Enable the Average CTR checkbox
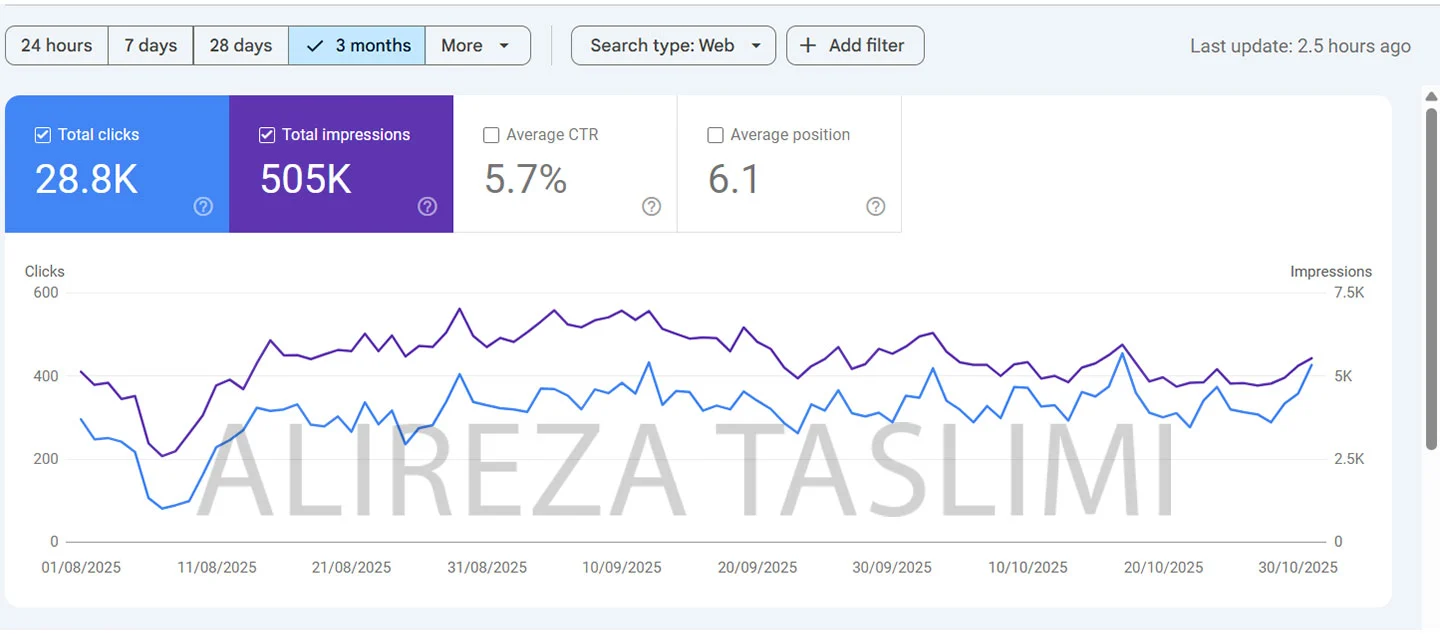Screen dimensions: 1440x634 [x=491, y=135]
